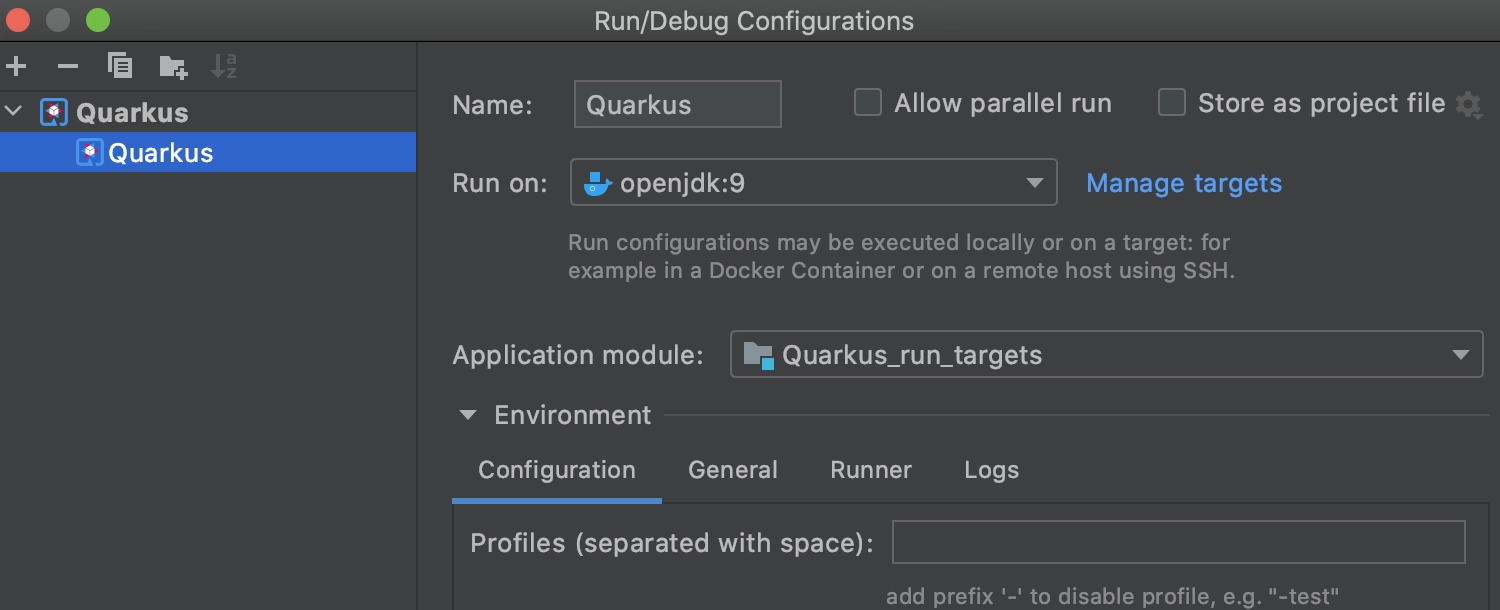The image size is (1500, 610).
Task: Minimize the Run/Debug Configurations window
Action: point(59,20)
